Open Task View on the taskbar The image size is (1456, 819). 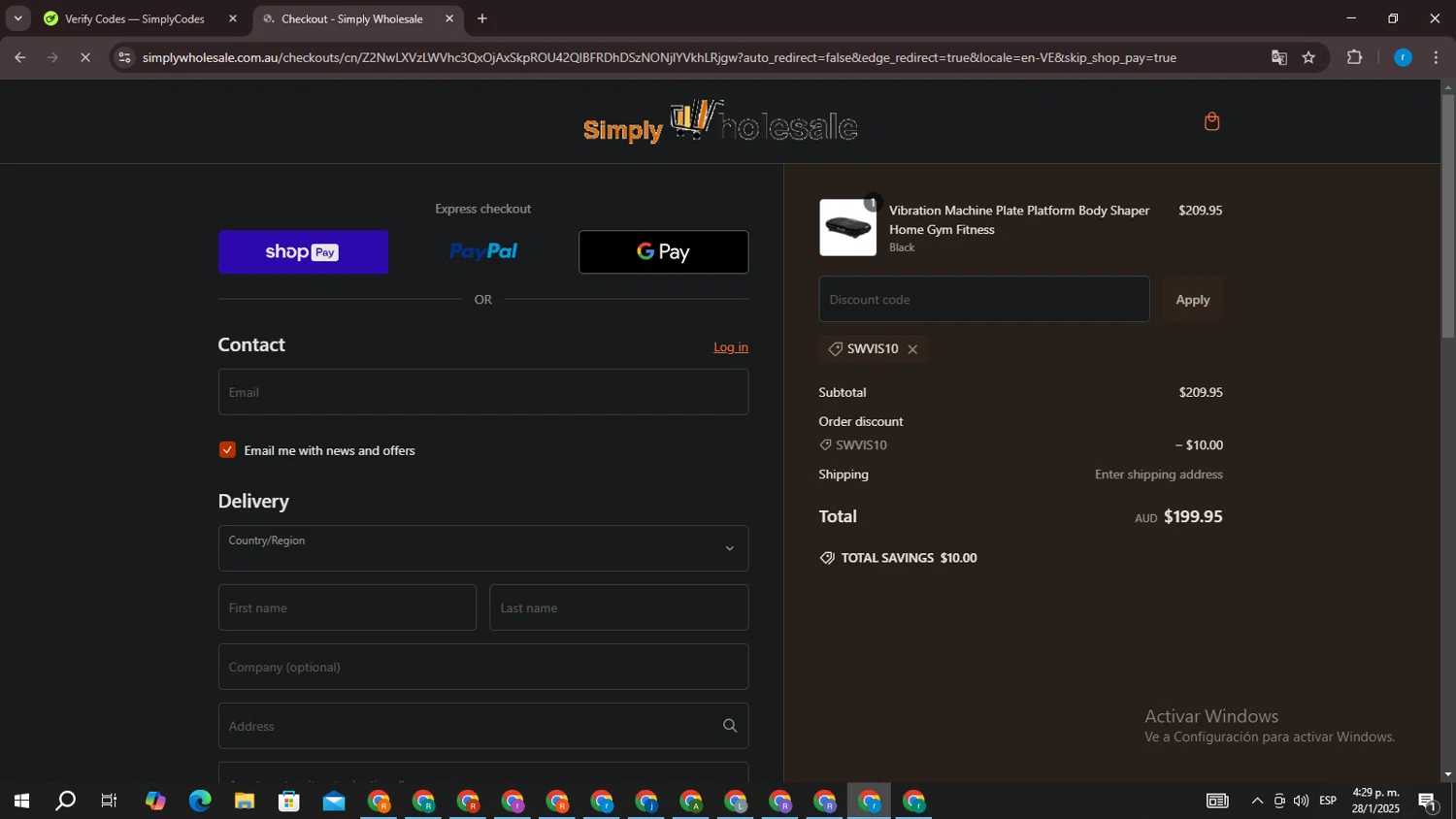110,802
